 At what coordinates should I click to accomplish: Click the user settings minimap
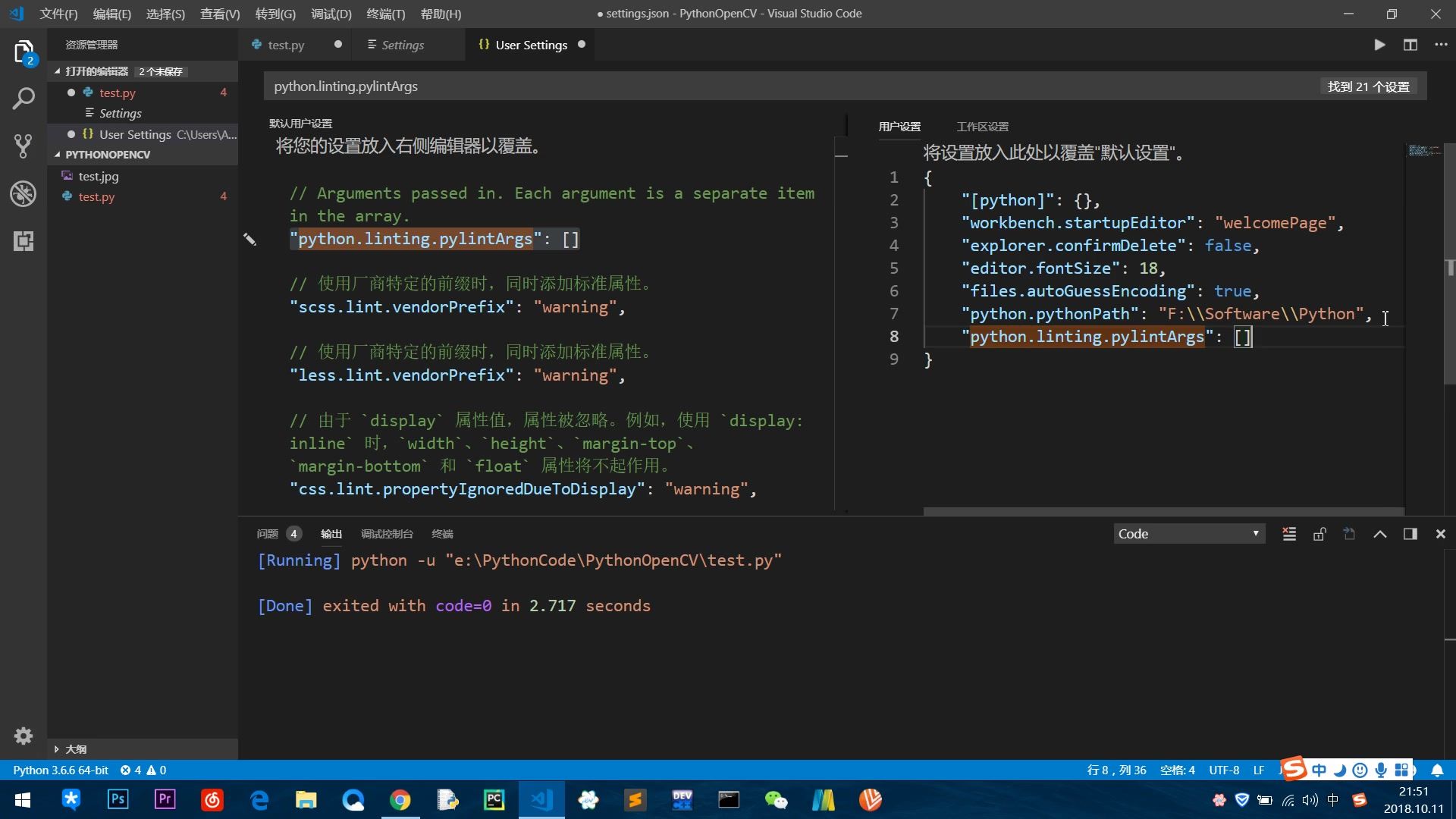point(1424,151)
